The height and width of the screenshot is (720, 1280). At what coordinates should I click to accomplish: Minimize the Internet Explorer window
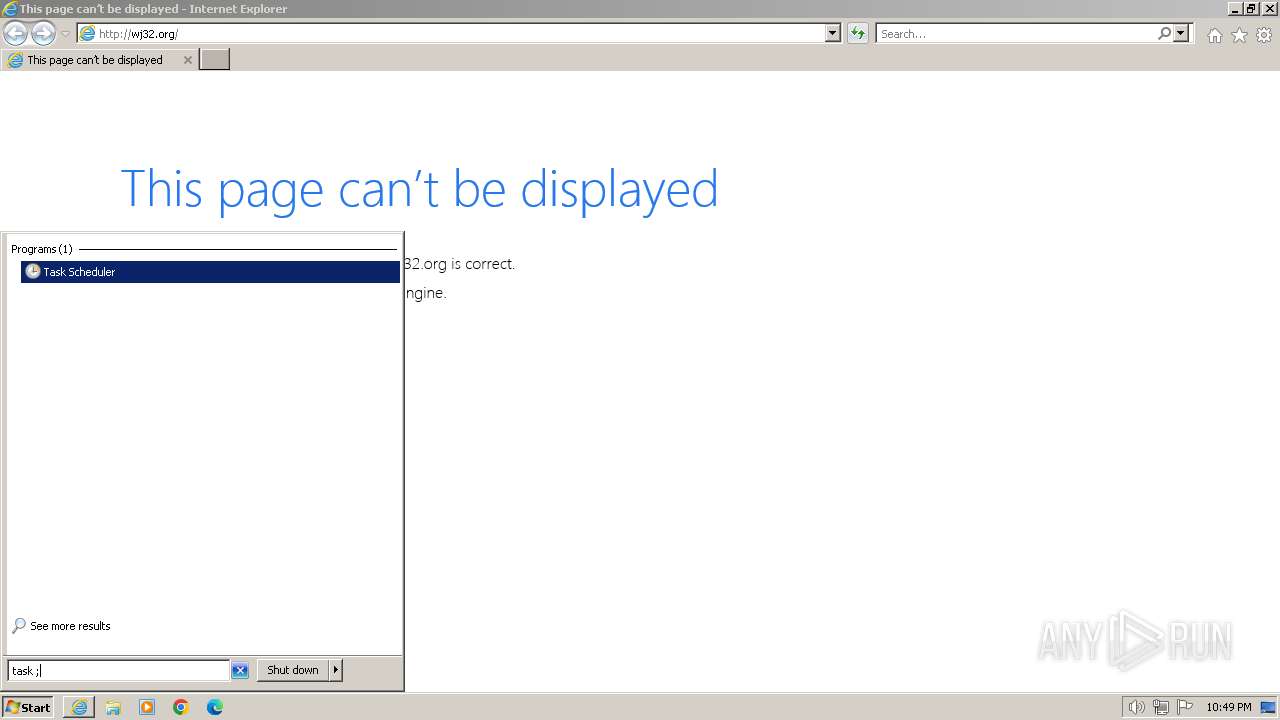[x=1236, y=8]
